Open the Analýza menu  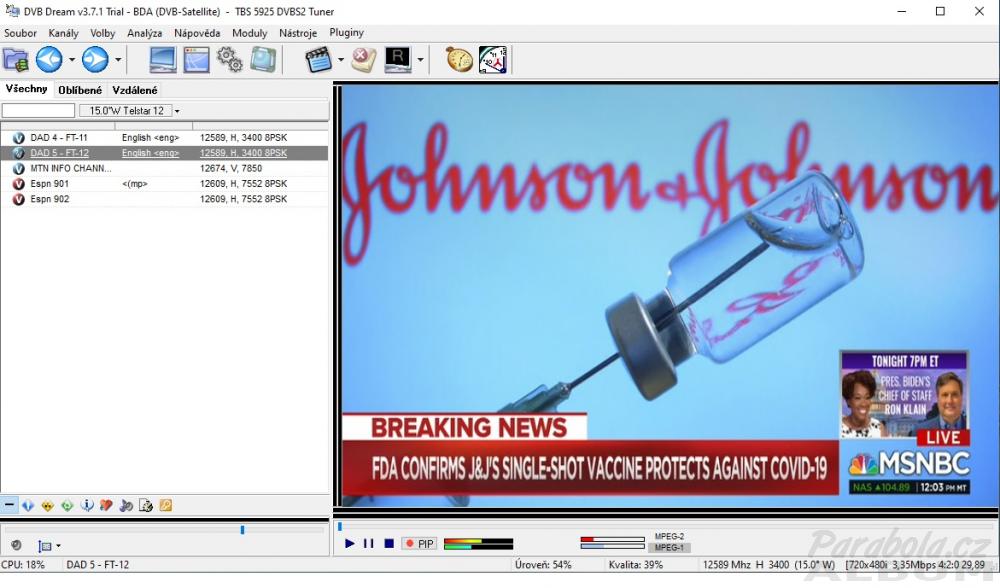point(144,33)
